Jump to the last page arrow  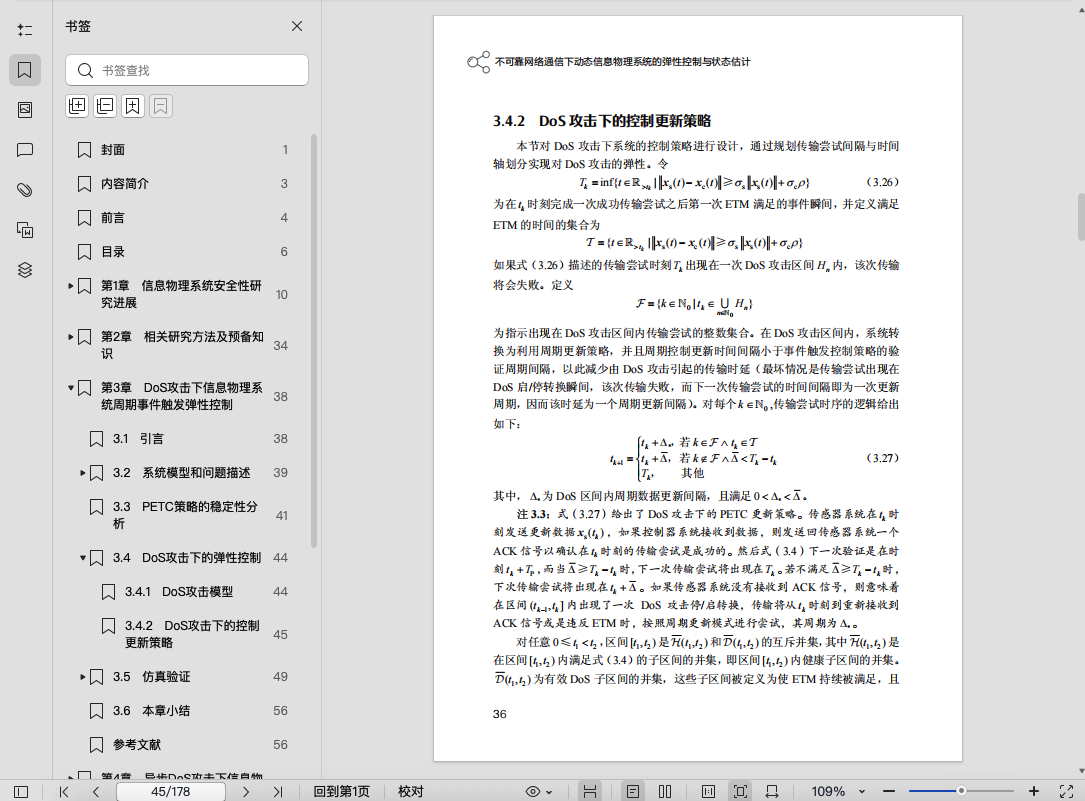(x=277, y=791)
